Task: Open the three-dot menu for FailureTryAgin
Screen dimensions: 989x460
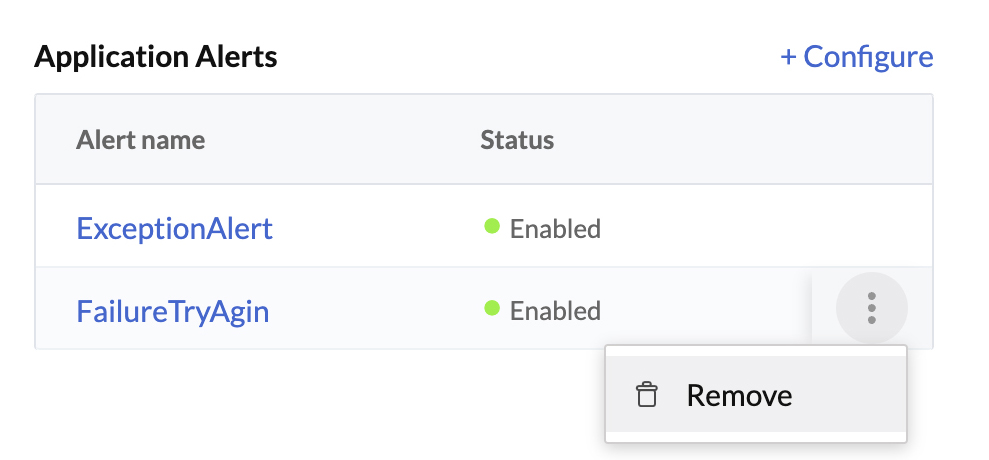Action: coord(871,308)
